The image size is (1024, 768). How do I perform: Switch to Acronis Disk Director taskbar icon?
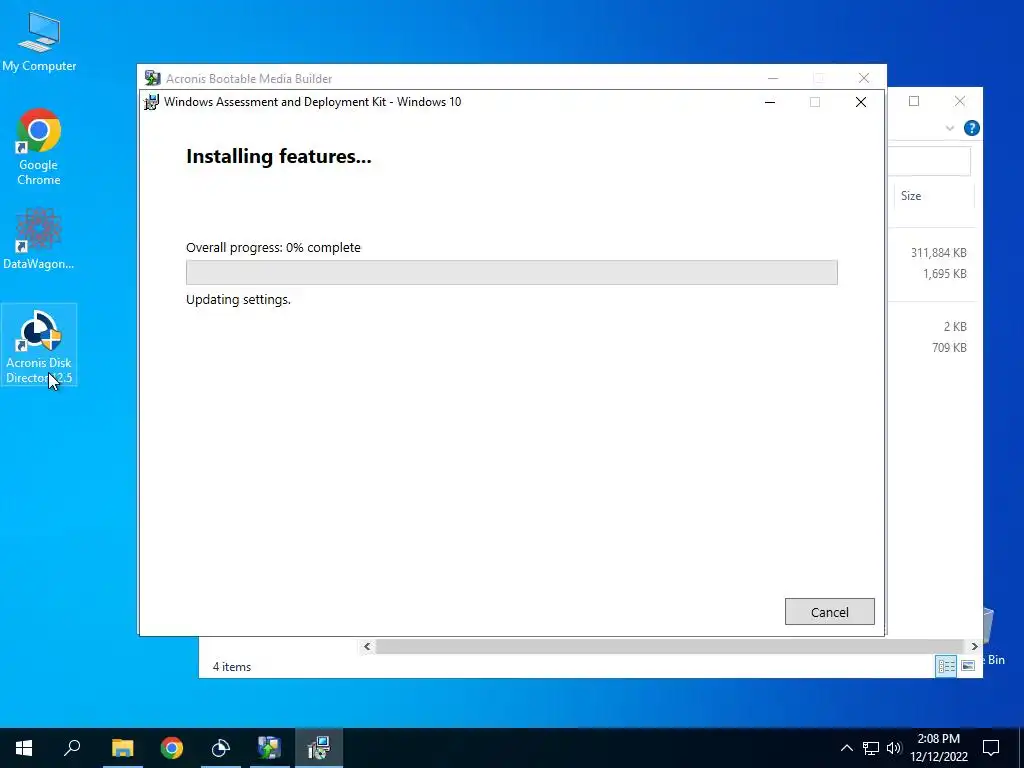[221, 748]
